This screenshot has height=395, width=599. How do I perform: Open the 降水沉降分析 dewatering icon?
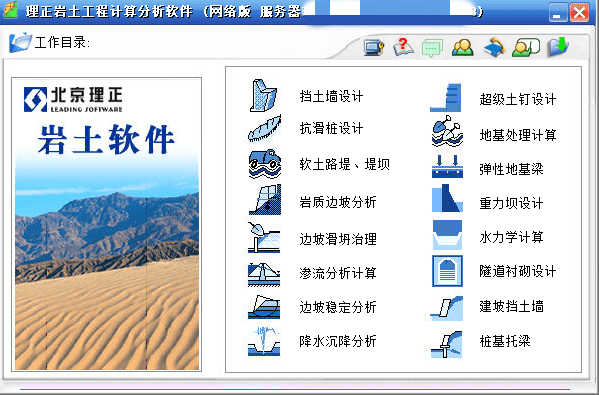(x=264, y=342)
